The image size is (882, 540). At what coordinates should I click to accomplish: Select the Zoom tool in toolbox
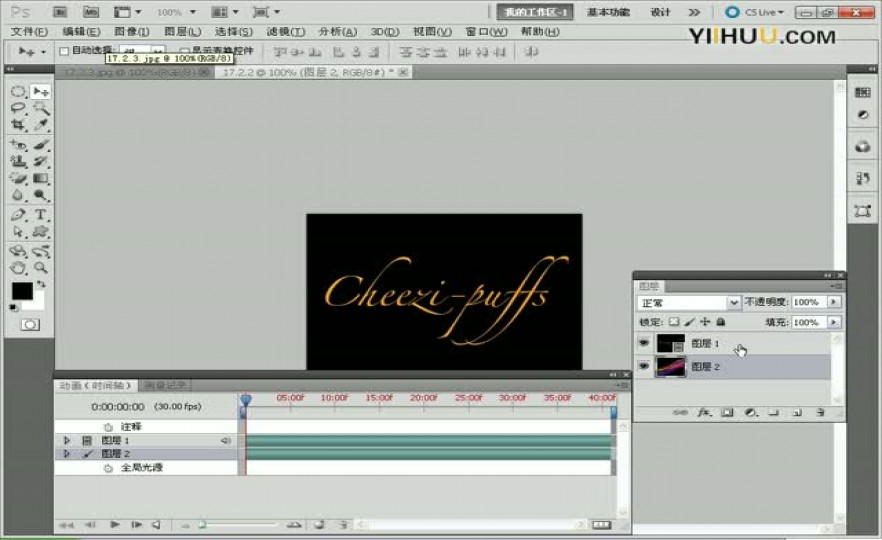[x=40, y=268]
